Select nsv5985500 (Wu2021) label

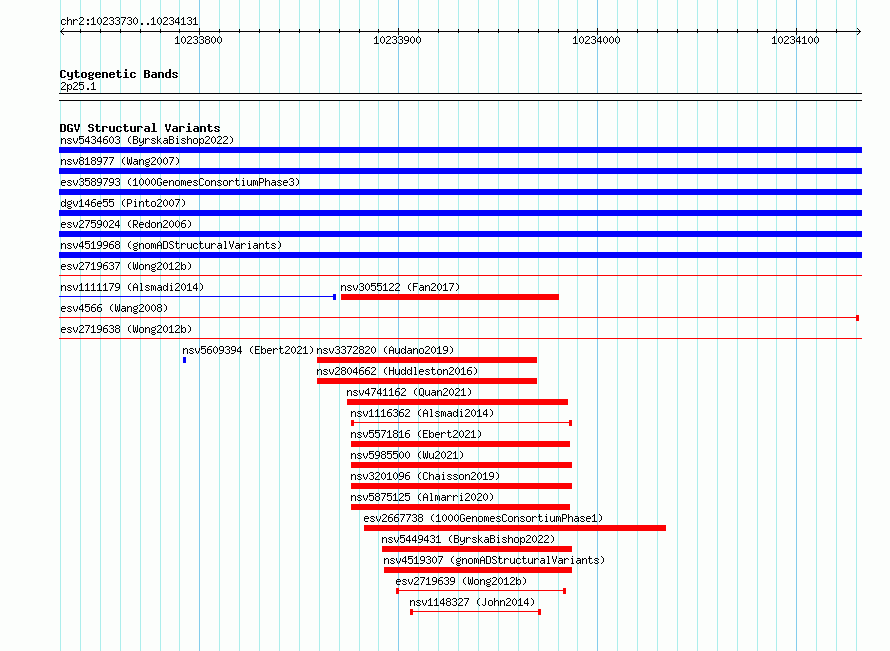(407, 455)
